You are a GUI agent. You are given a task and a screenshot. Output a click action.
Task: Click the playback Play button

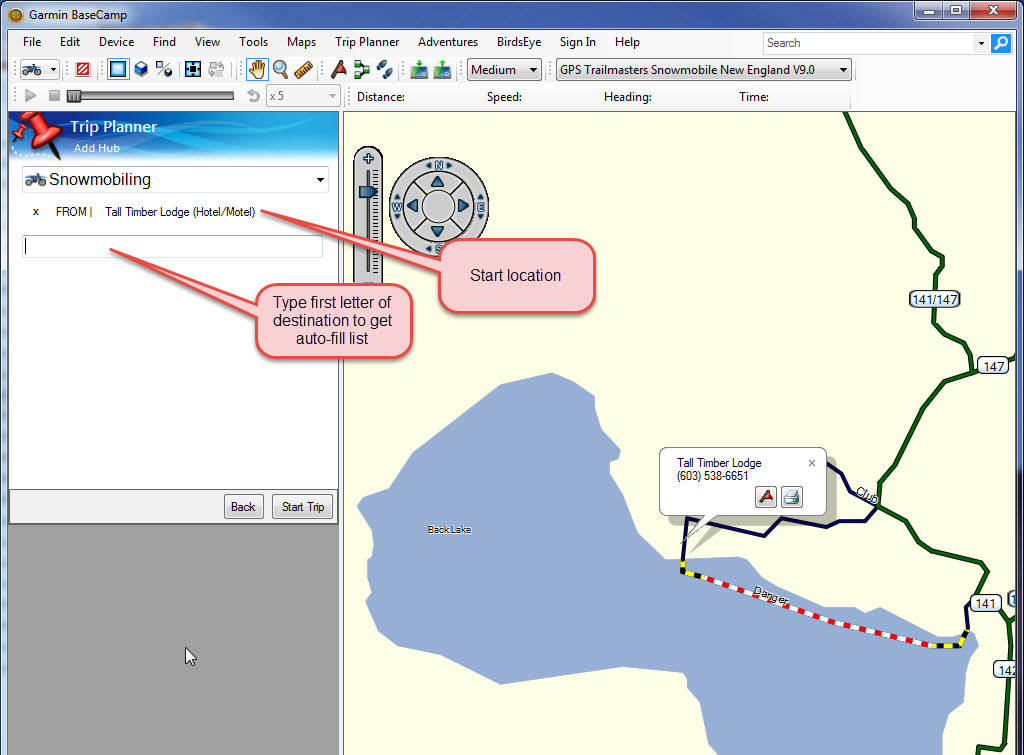(30, 96)
